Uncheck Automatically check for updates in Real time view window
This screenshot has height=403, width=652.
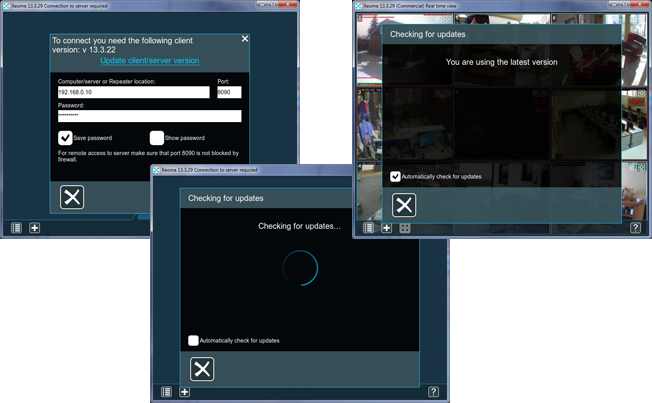(395, 177)
